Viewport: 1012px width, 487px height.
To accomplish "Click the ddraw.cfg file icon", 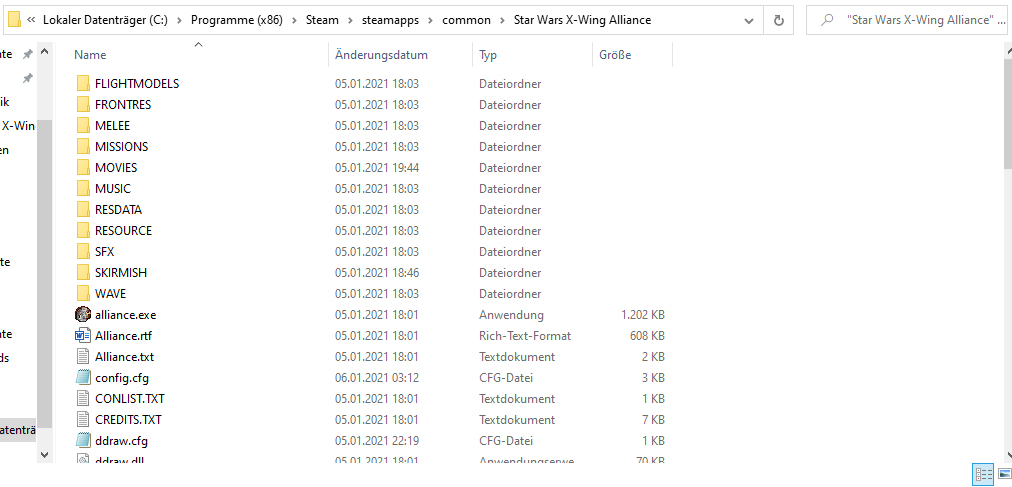I will pyautogui.click(x=83, y=441).
